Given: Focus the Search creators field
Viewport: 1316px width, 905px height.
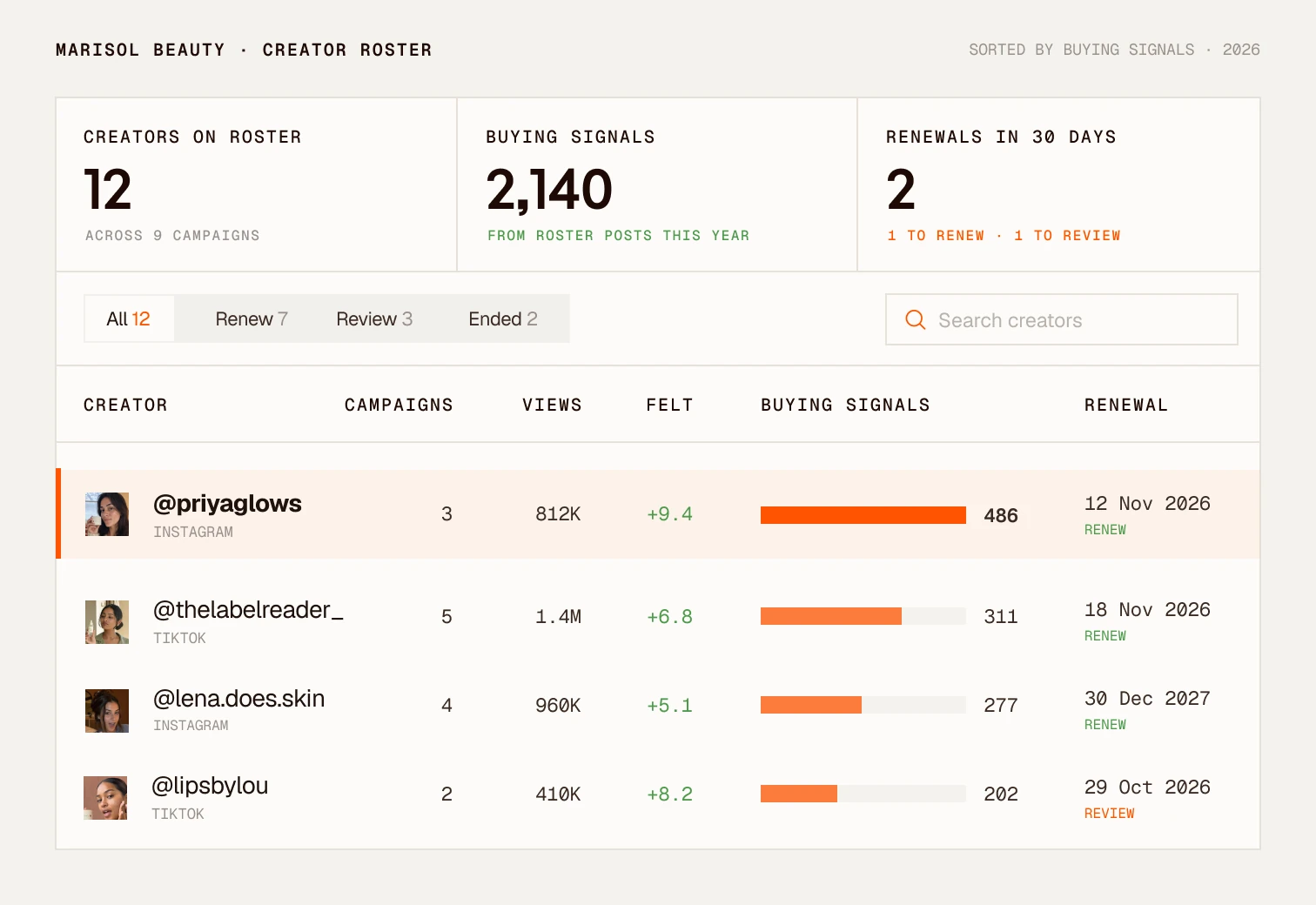Looking at the screenshot, I should coord(1062,319).
